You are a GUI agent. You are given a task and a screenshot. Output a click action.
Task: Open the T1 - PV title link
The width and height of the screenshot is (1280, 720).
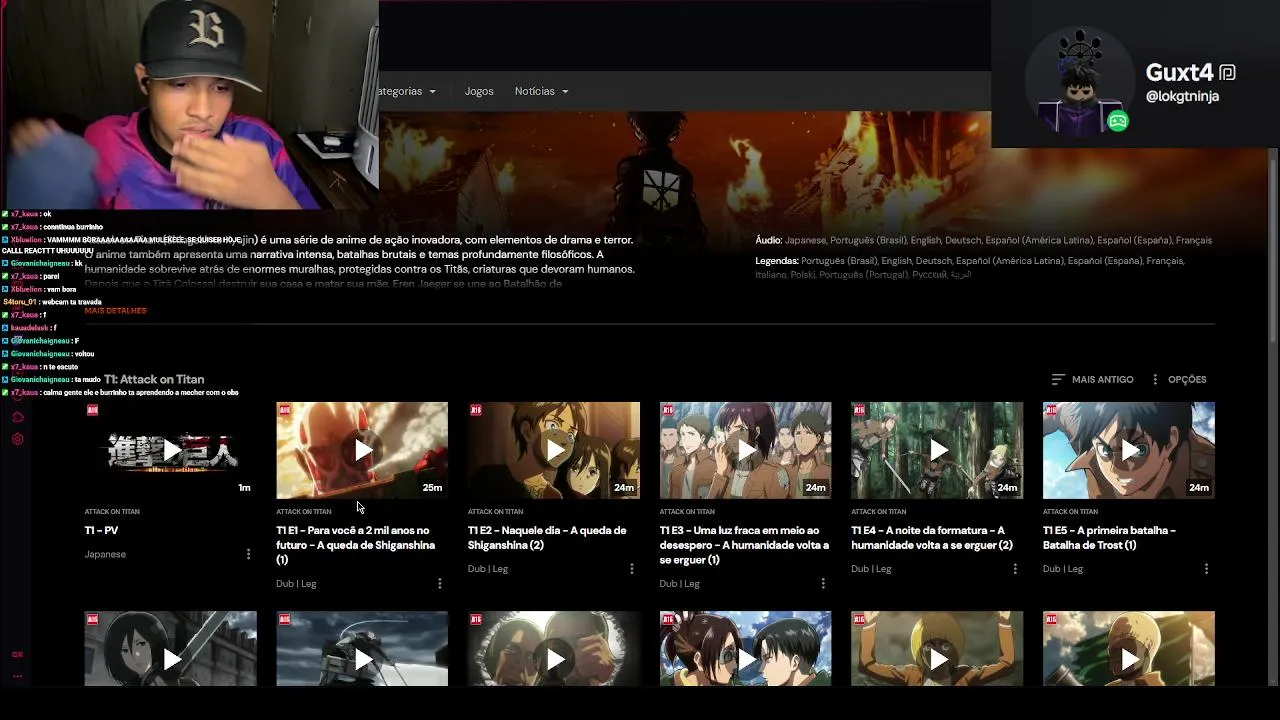(102, 530)
